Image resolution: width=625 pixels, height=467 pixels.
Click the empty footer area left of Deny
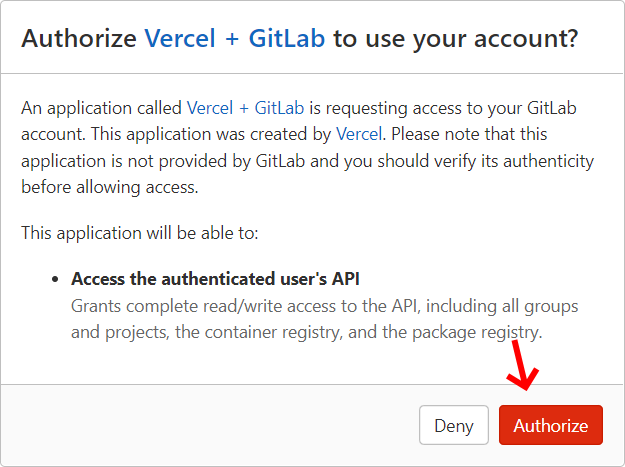(200, 425)
